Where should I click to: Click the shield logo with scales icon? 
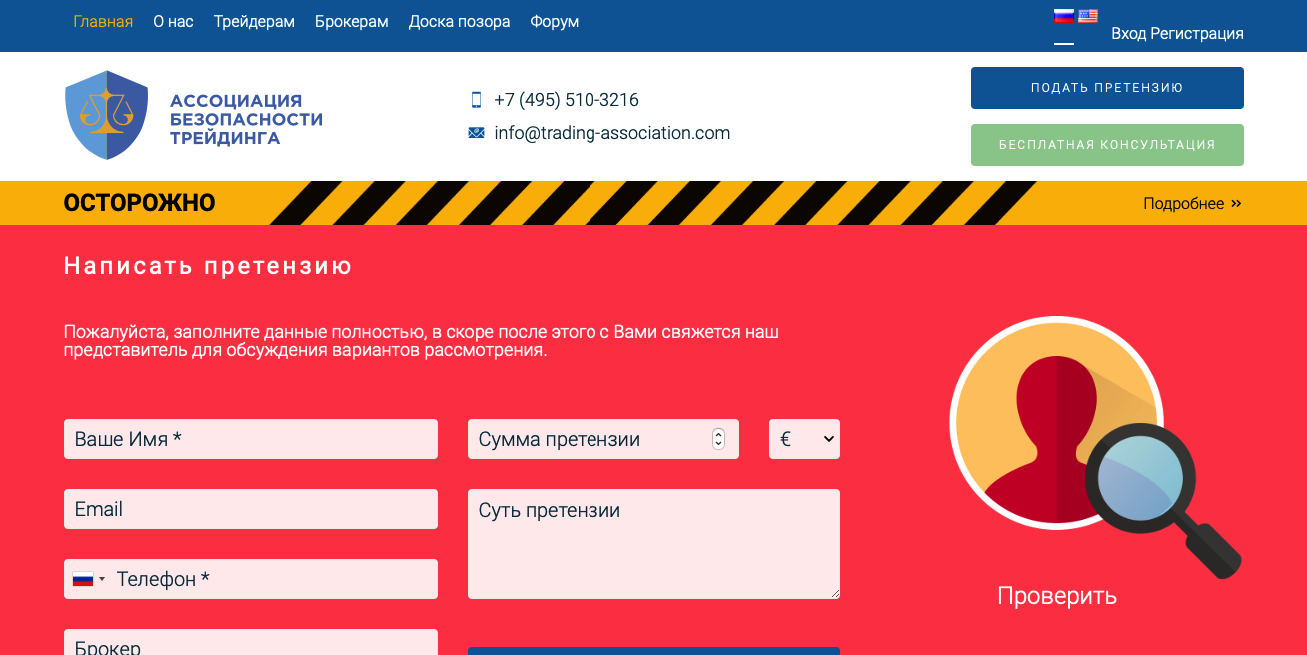pyautogui.click(x=105, y=114)
